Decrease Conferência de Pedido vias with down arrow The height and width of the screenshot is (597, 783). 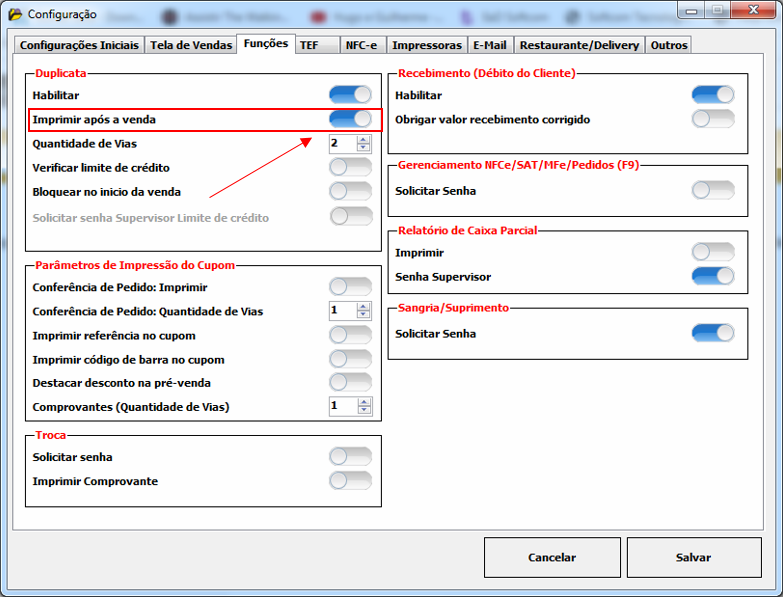[364, 315]
